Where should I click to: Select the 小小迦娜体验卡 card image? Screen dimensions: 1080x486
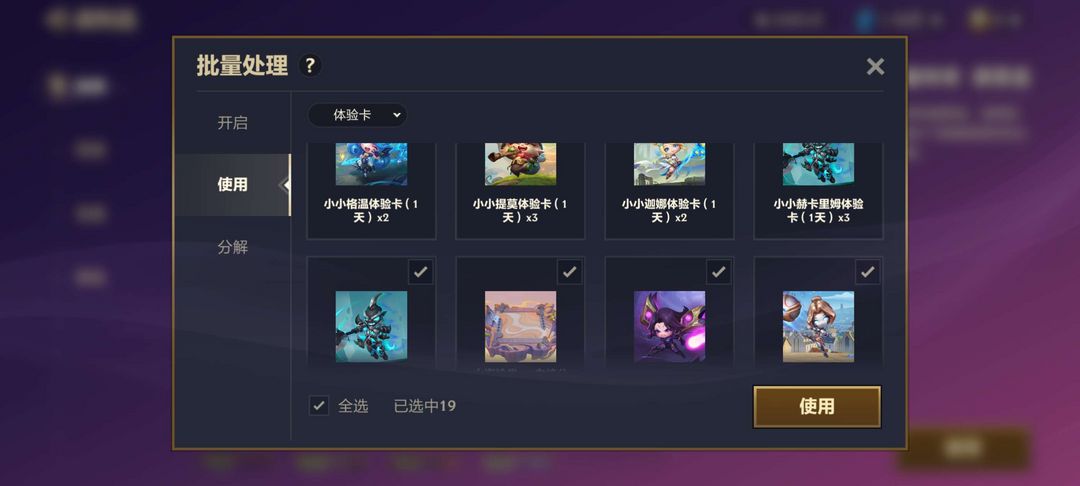[x=669, y=165]
